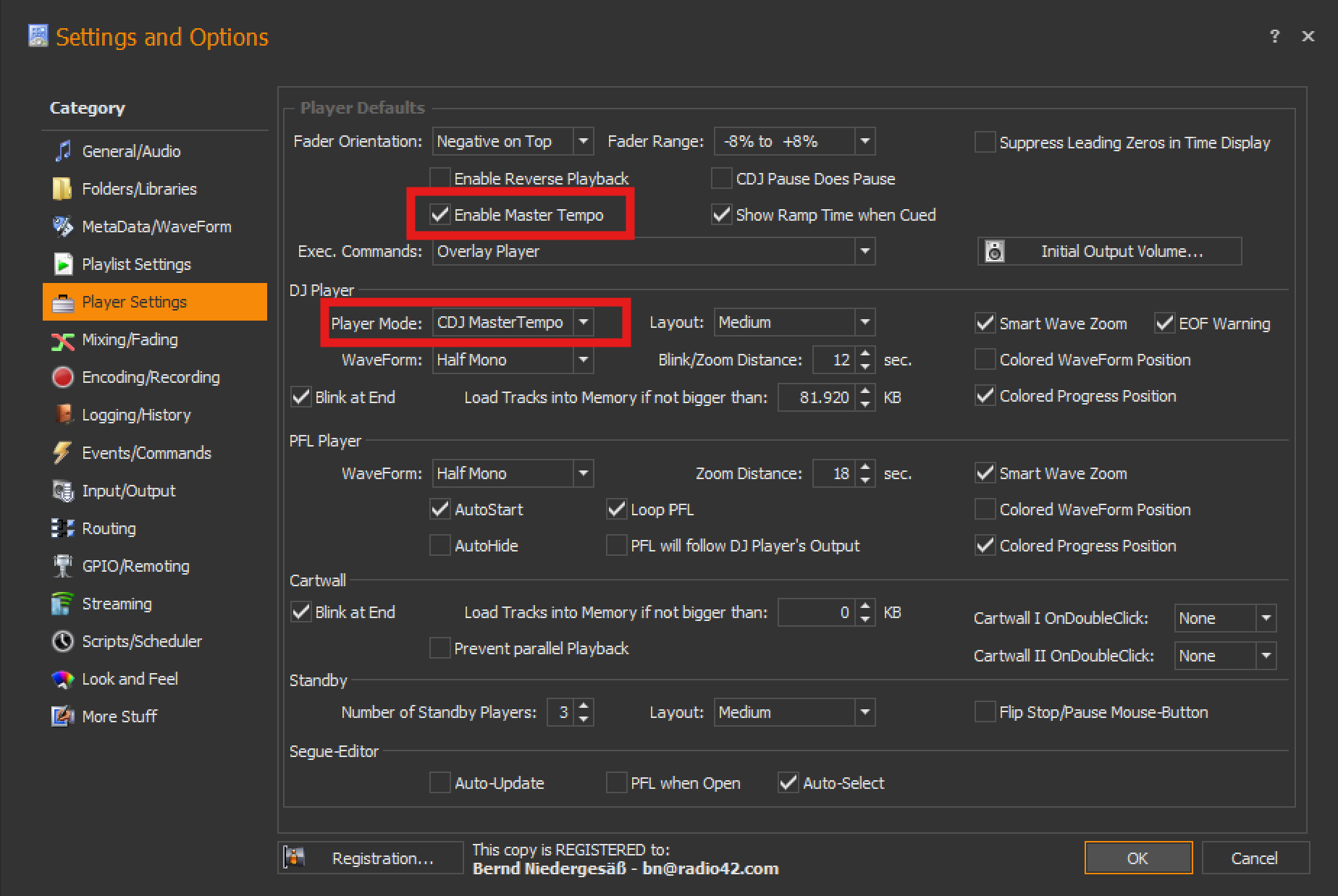Click the Events/Commands lightning bolt icon
Viewport: 1338px width, 896px height.
(63, 452)
